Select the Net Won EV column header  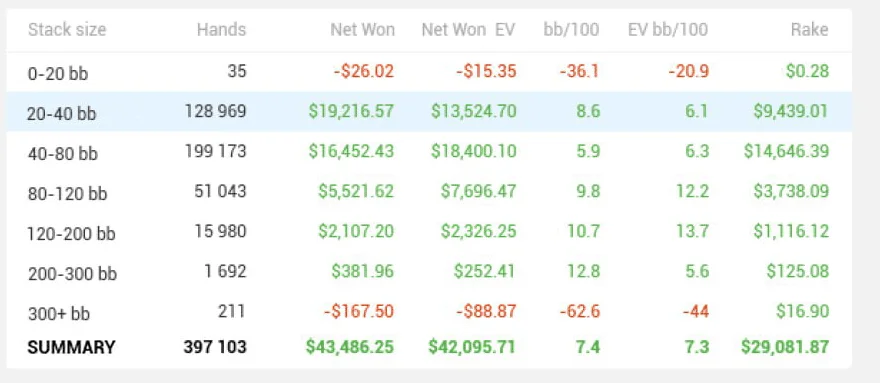coord(468,30)
